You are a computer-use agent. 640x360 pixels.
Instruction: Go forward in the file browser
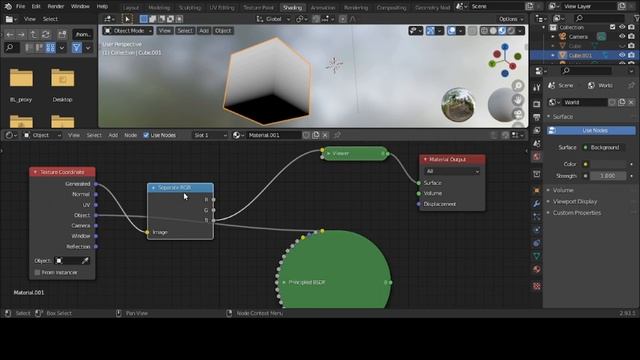tap(21, 35)
